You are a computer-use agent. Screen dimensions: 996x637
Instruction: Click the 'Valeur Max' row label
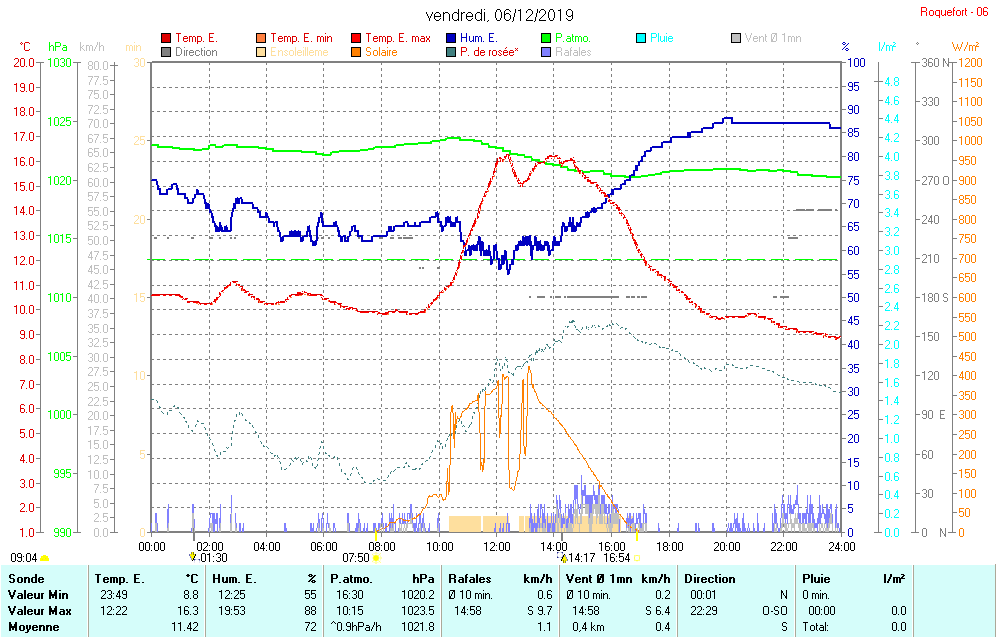click(x=39, y=611)
